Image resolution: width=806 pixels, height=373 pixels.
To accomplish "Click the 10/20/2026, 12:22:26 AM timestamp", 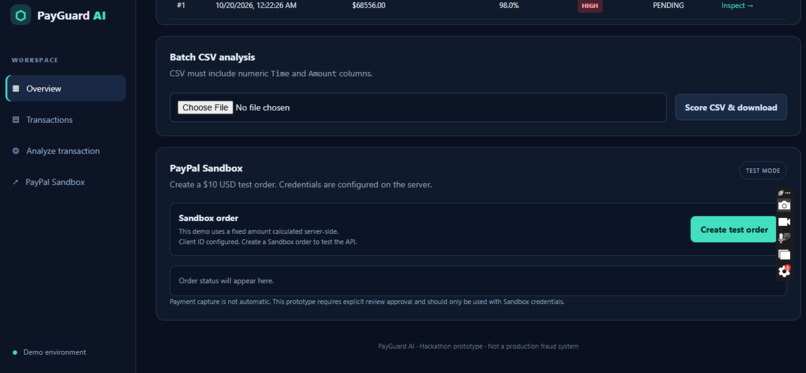I will (x=255, y=5).
